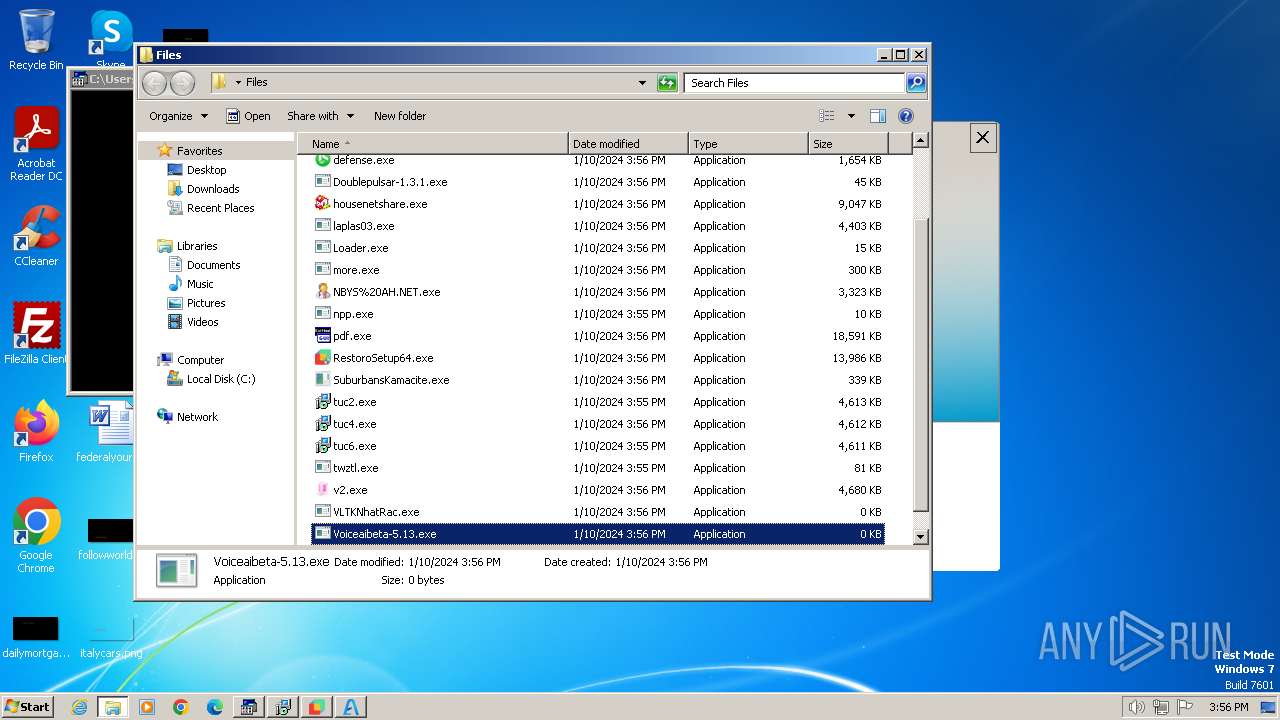Sort by Date modified column header
The width and height of the screenshot is (1280, 720).
coord(628,144)
